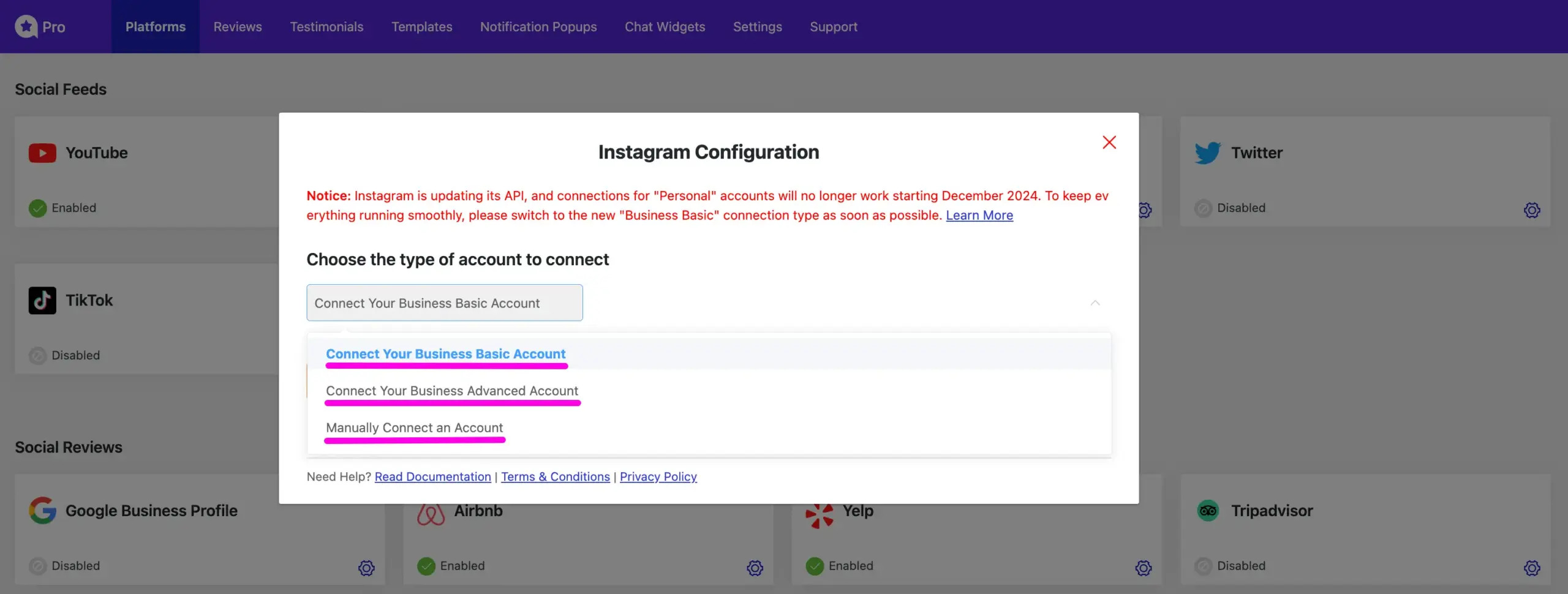Open the Platforms tab
1568x594 pixels.
156,26
